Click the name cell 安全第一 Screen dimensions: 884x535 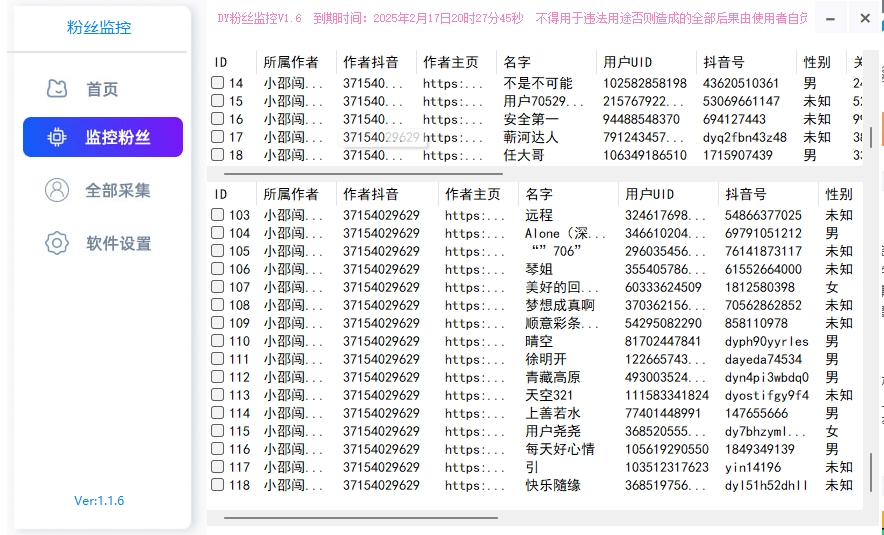coord(531,120)
